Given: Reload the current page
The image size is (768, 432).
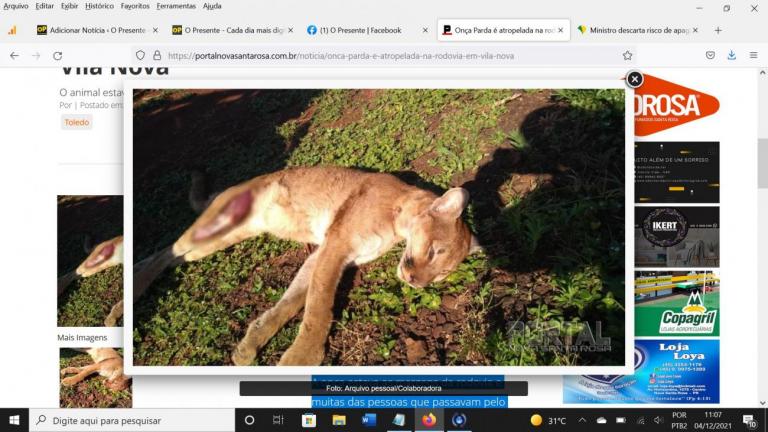Looking at the screenshot, I should 58,56.
